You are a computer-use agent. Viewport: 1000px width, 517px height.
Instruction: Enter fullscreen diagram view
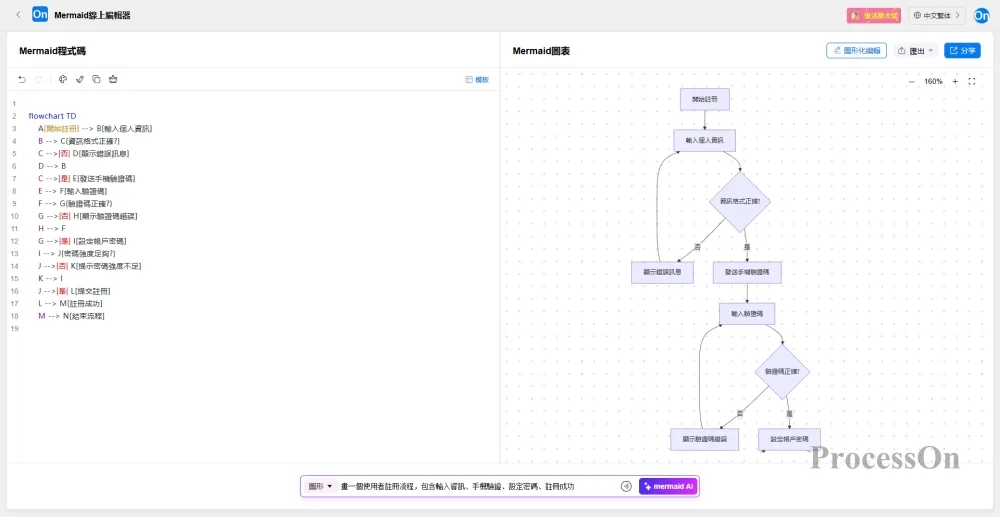972,81
